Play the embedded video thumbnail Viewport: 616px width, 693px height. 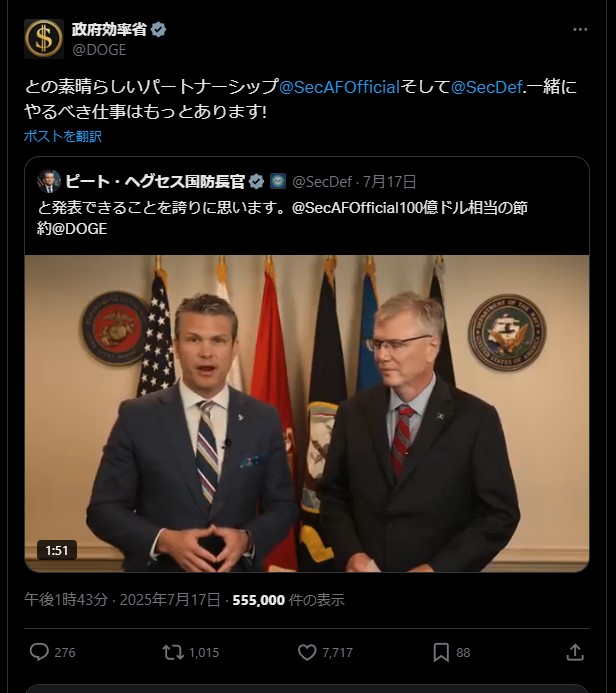307,413
